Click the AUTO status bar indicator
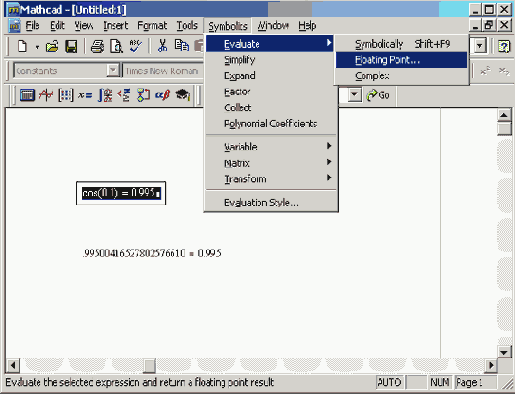This screenshot has height=394, width=515. tap(389, 382)
